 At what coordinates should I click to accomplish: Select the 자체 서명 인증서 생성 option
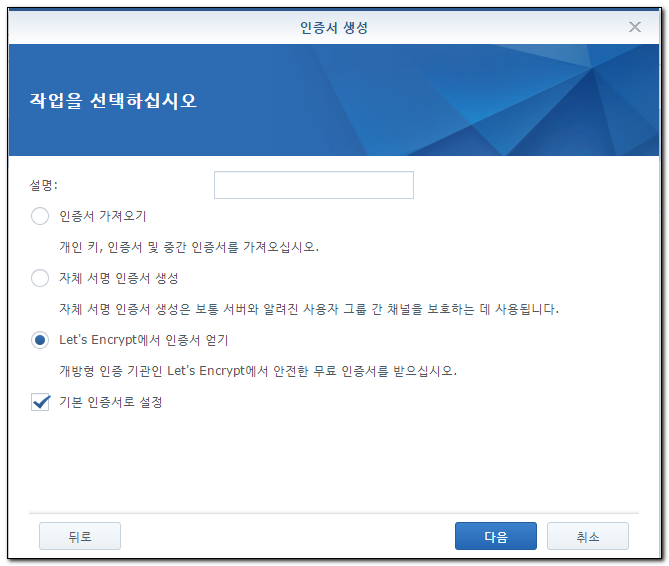coord(40,278)
